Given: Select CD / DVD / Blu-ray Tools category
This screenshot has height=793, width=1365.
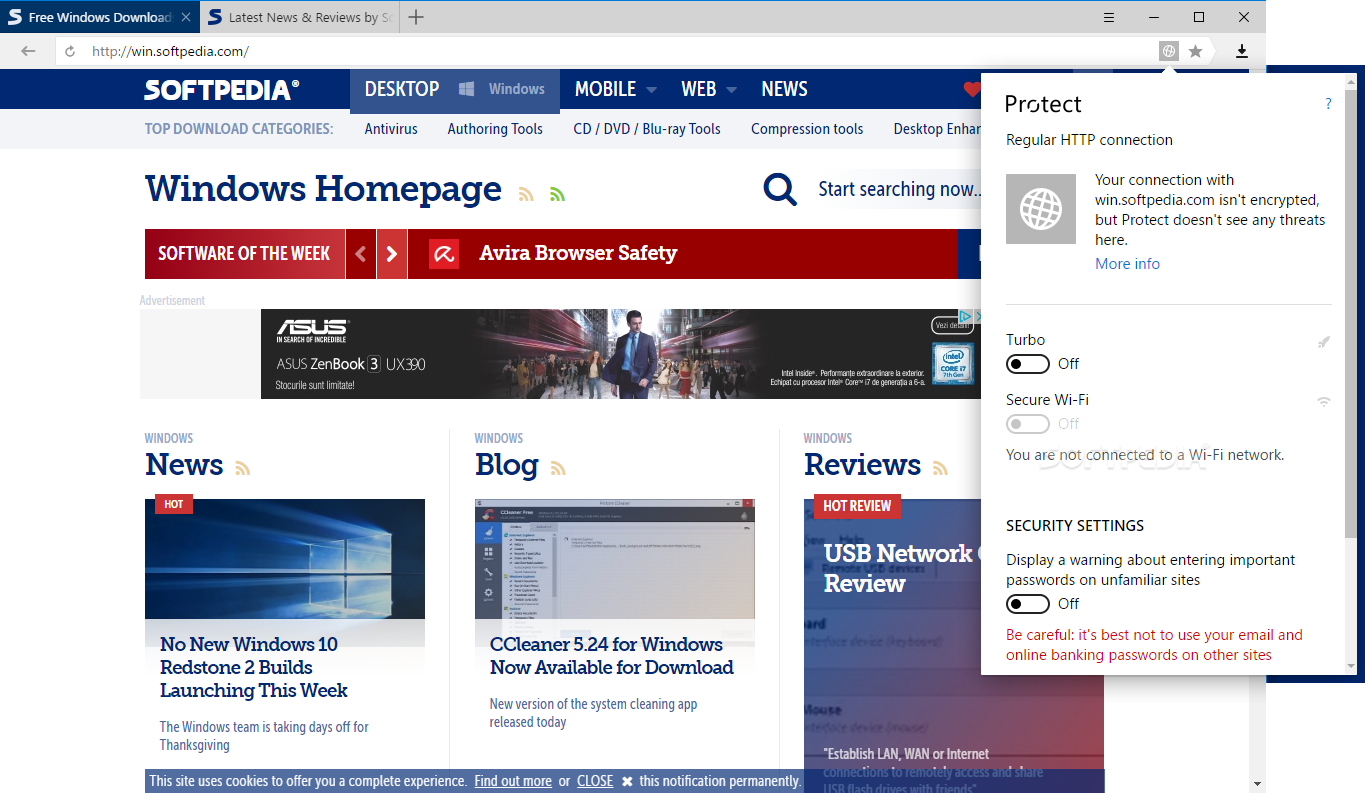Looking at the screenshot, I should click(647, 129).
